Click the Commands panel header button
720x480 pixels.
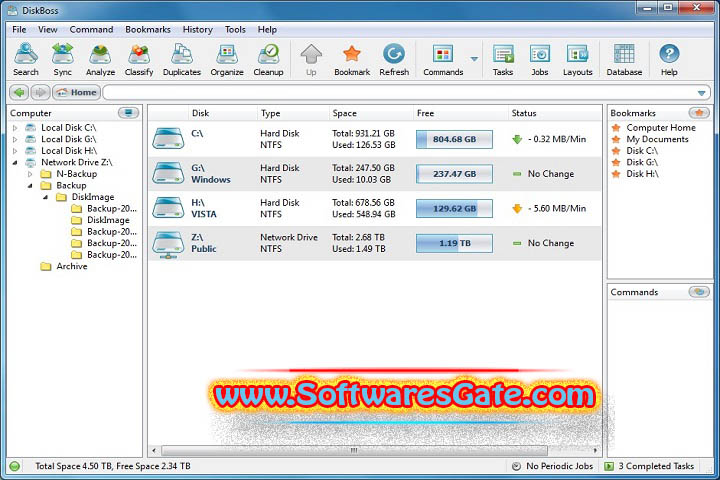699,292
